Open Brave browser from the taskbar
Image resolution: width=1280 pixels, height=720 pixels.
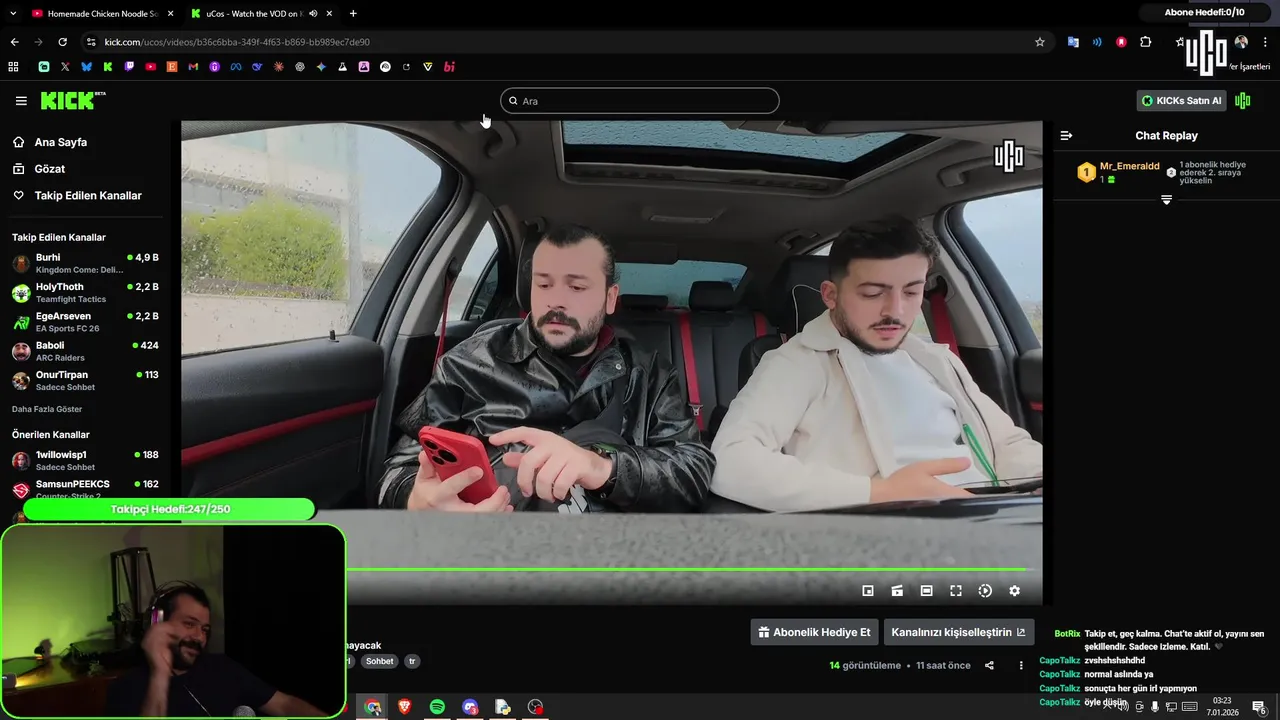click(405, 707)
